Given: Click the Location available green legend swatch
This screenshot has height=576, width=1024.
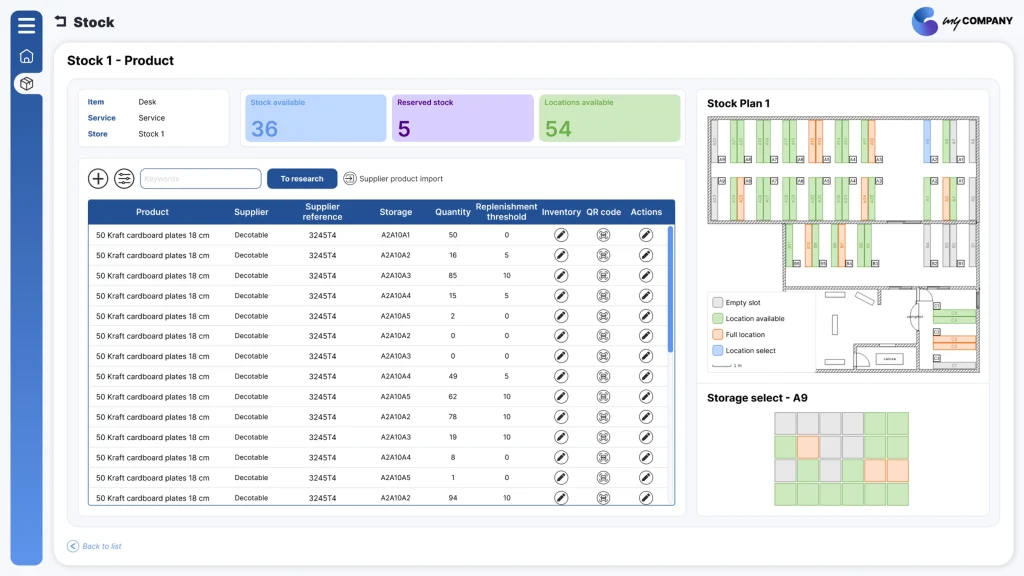Looking at the screenshot, I should coord(718,319).
